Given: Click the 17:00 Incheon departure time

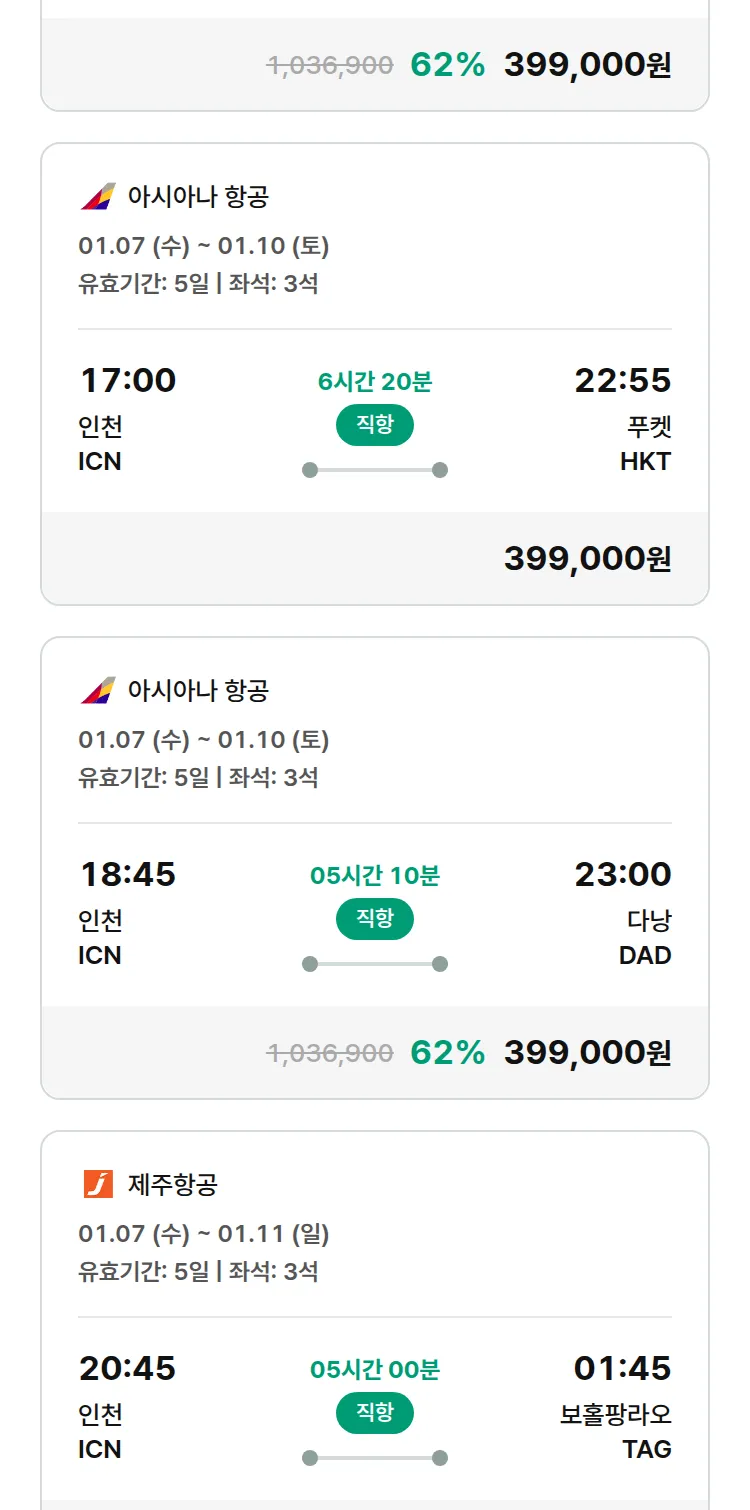Looking at the screenshot, I should (128, 381).
